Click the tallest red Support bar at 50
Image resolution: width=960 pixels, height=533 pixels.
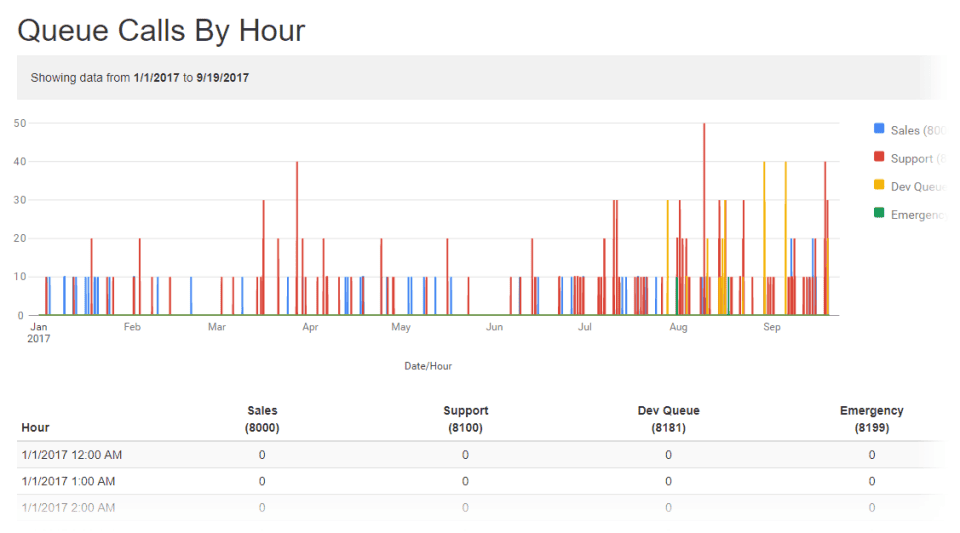704,219
